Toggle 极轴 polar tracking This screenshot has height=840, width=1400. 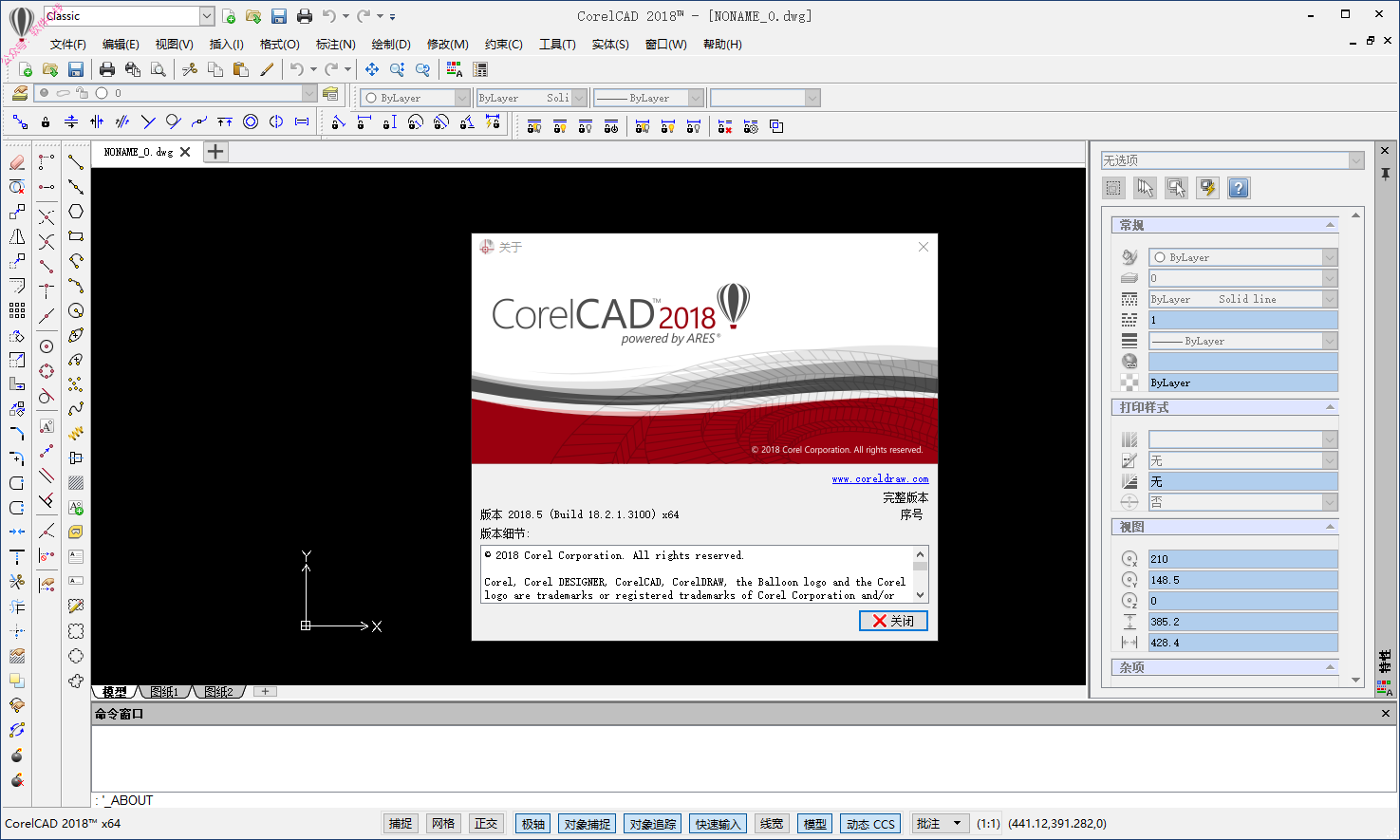(533, 824)
